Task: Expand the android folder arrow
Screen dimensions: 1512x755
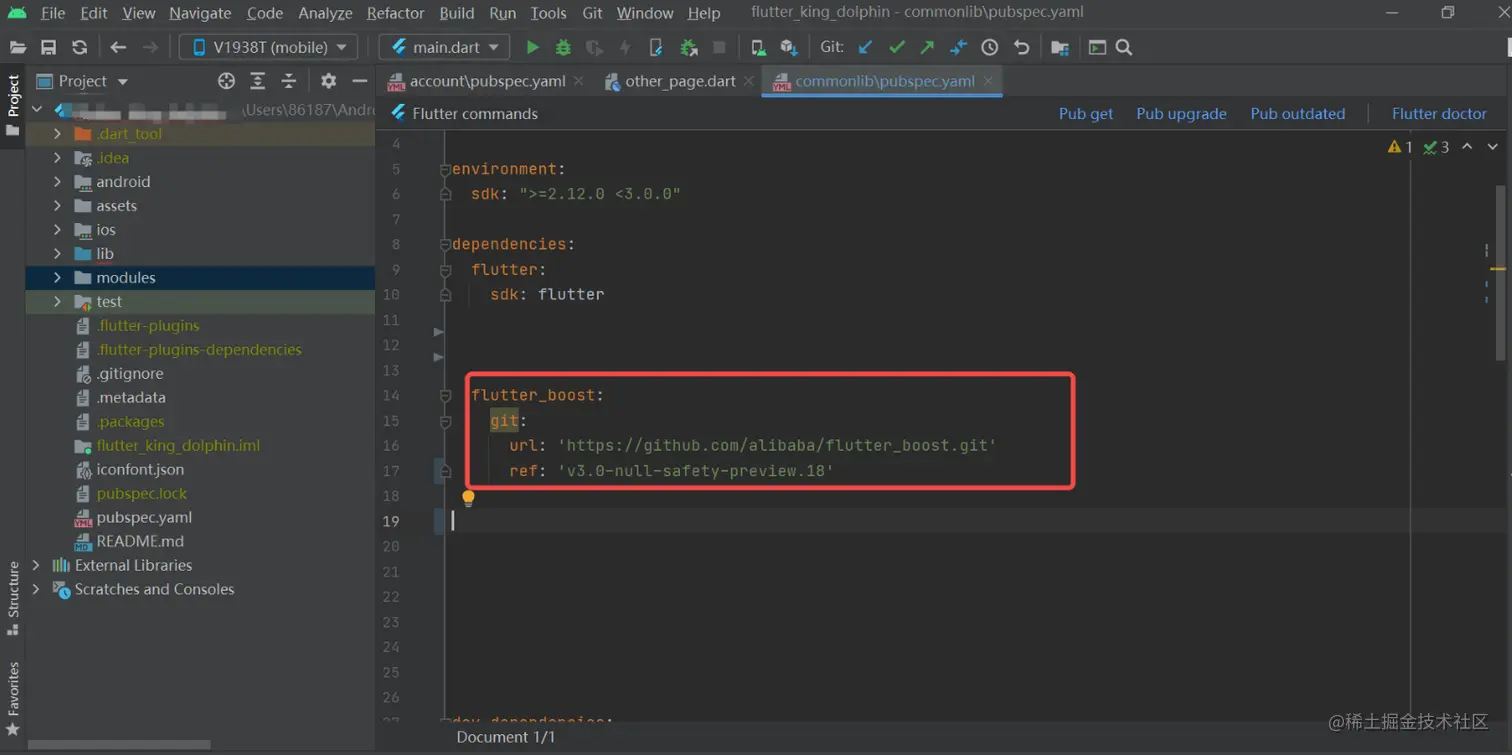Action: tap(57, 182)
